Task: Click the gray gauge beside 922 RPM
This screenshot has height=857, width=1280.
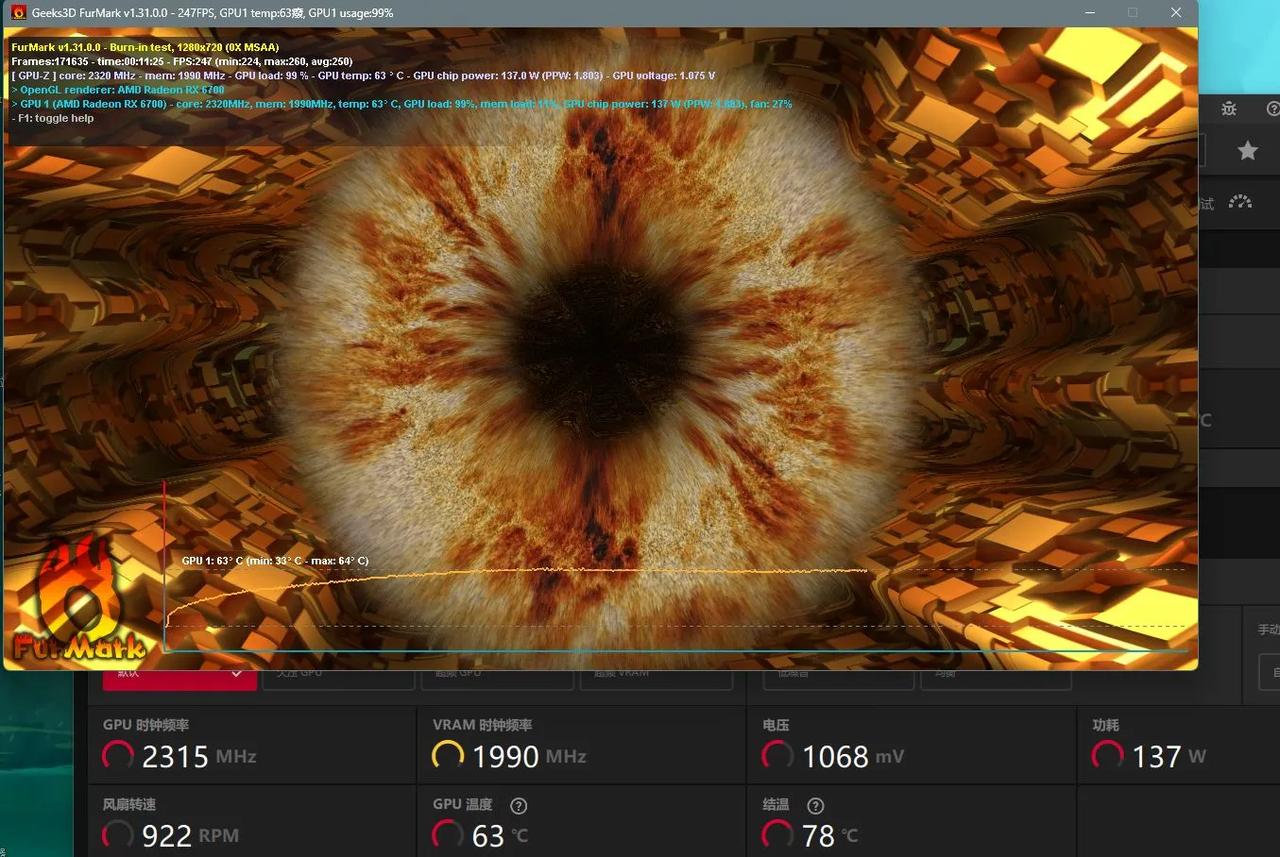Action: [x=118, y=835]
